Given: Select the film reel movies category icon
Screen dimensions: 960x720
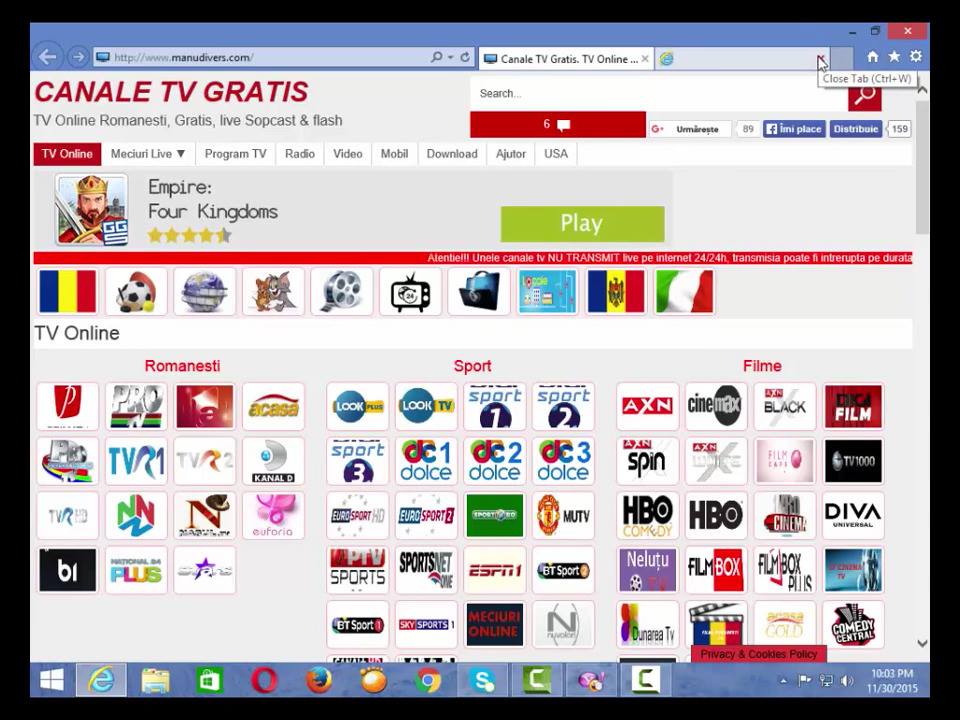Looking at the screenshot, I should (342, 291).
